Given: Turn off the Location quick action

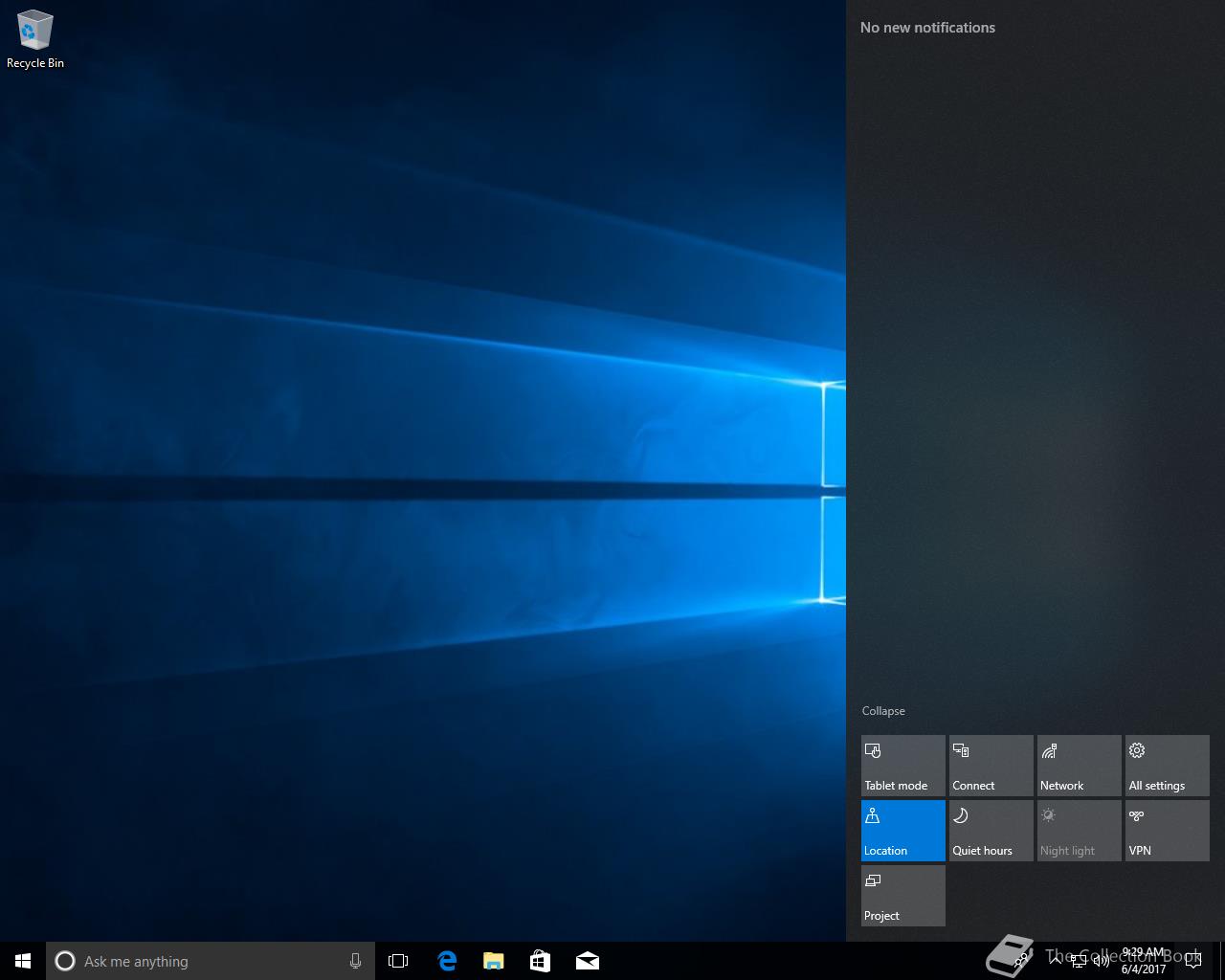Looking at the screenshot, I should [x=902, y=831].
